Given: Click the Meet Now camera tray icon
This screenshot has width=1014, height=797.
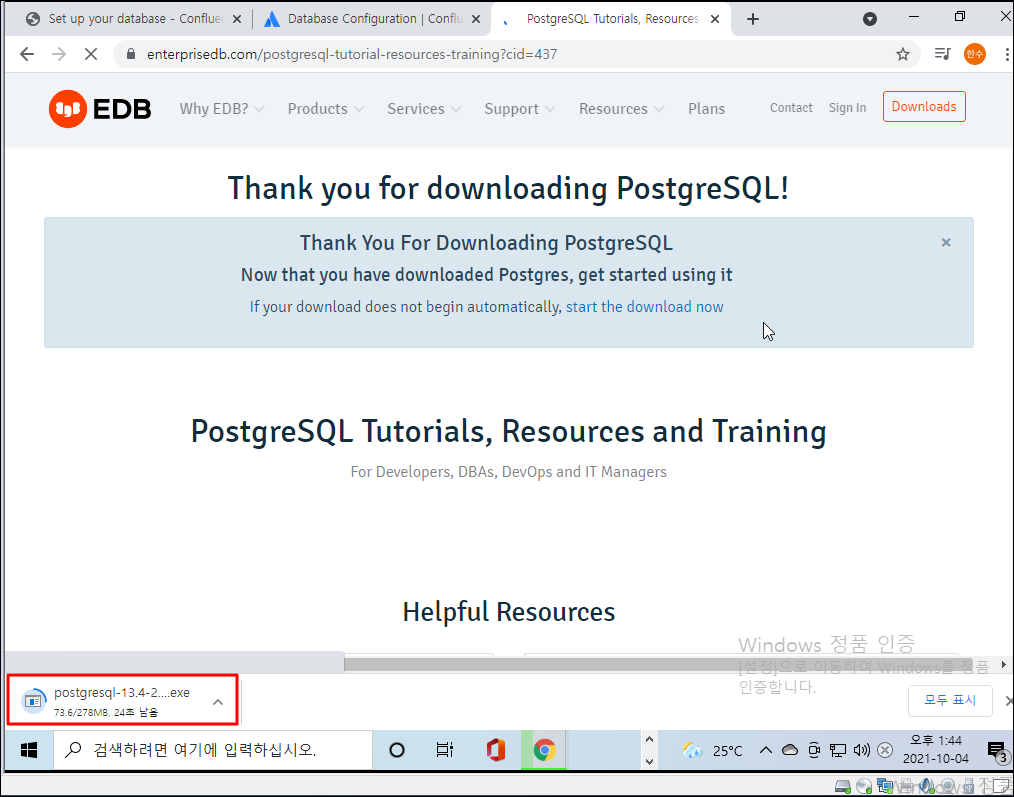Looking at the screenshot, I should tap(814, 750).
